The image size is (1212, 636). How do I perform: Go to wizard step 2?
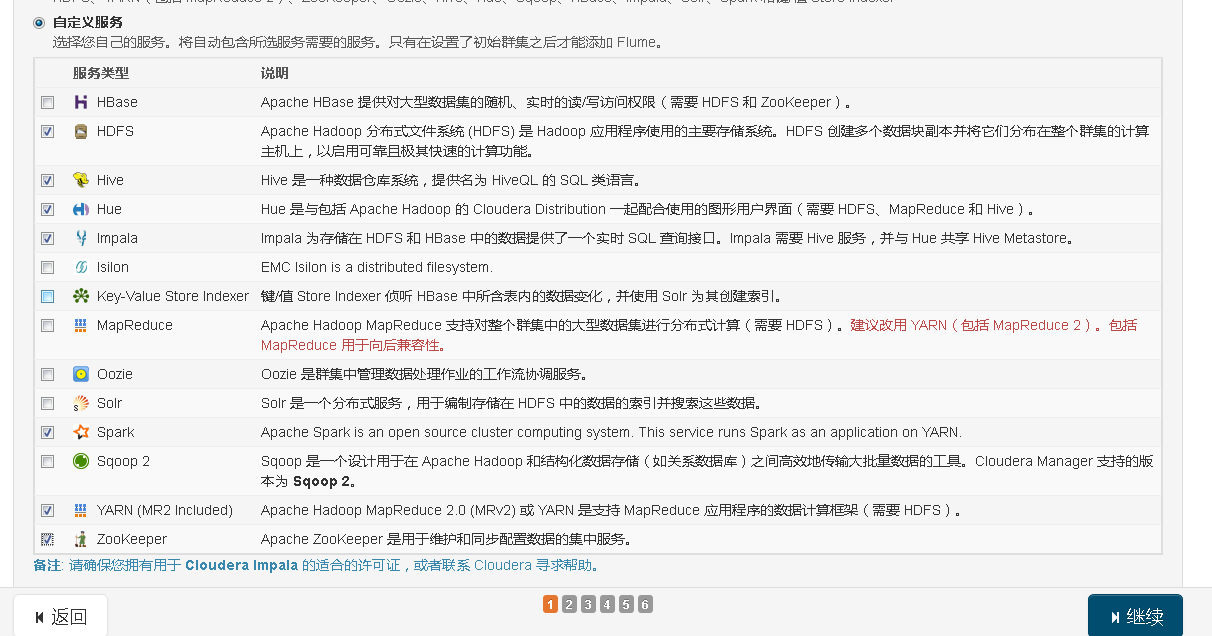tap(569, 604)
